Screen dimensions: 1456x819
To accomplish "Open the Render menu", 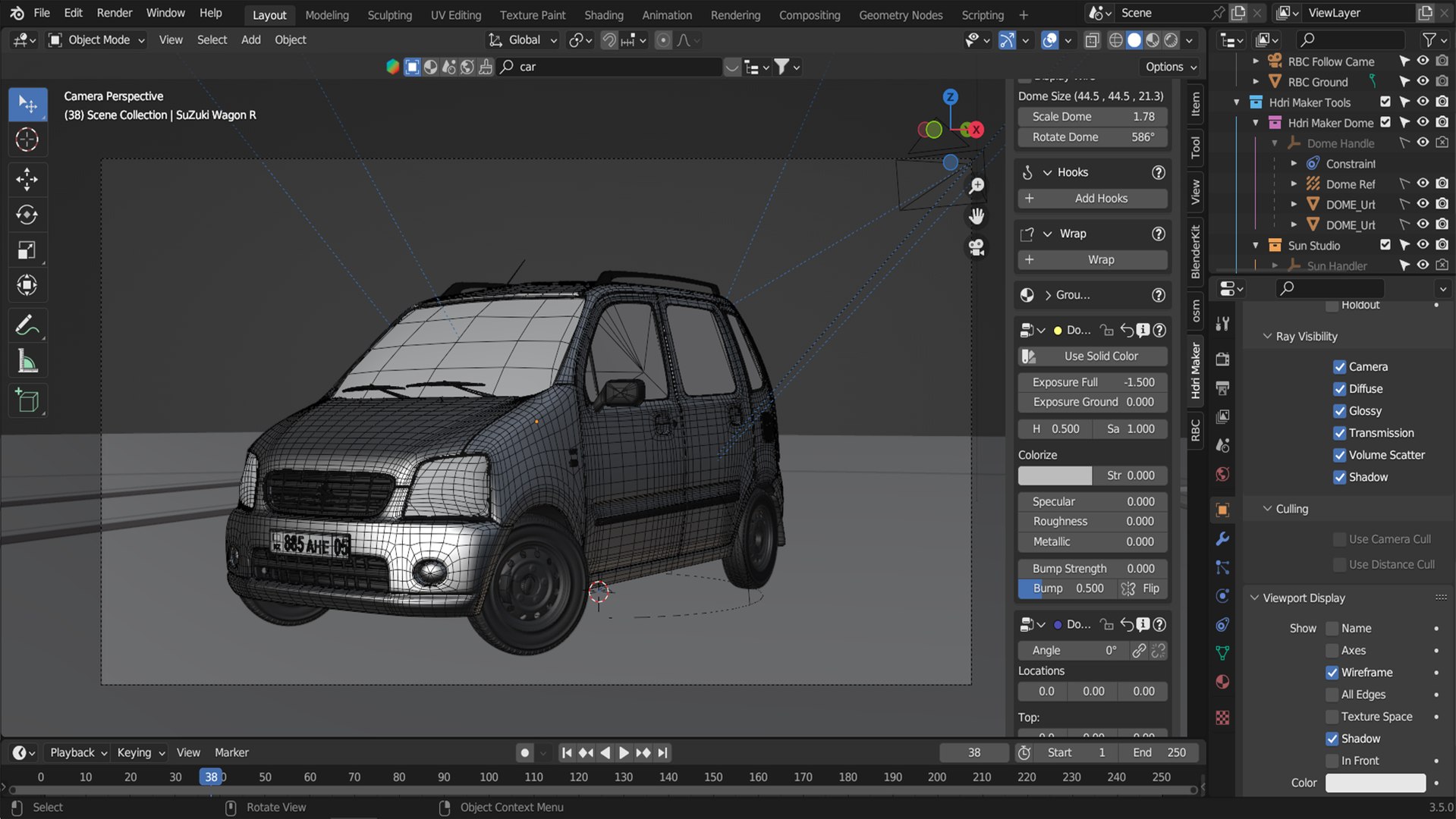I will [x=115, y=13].
